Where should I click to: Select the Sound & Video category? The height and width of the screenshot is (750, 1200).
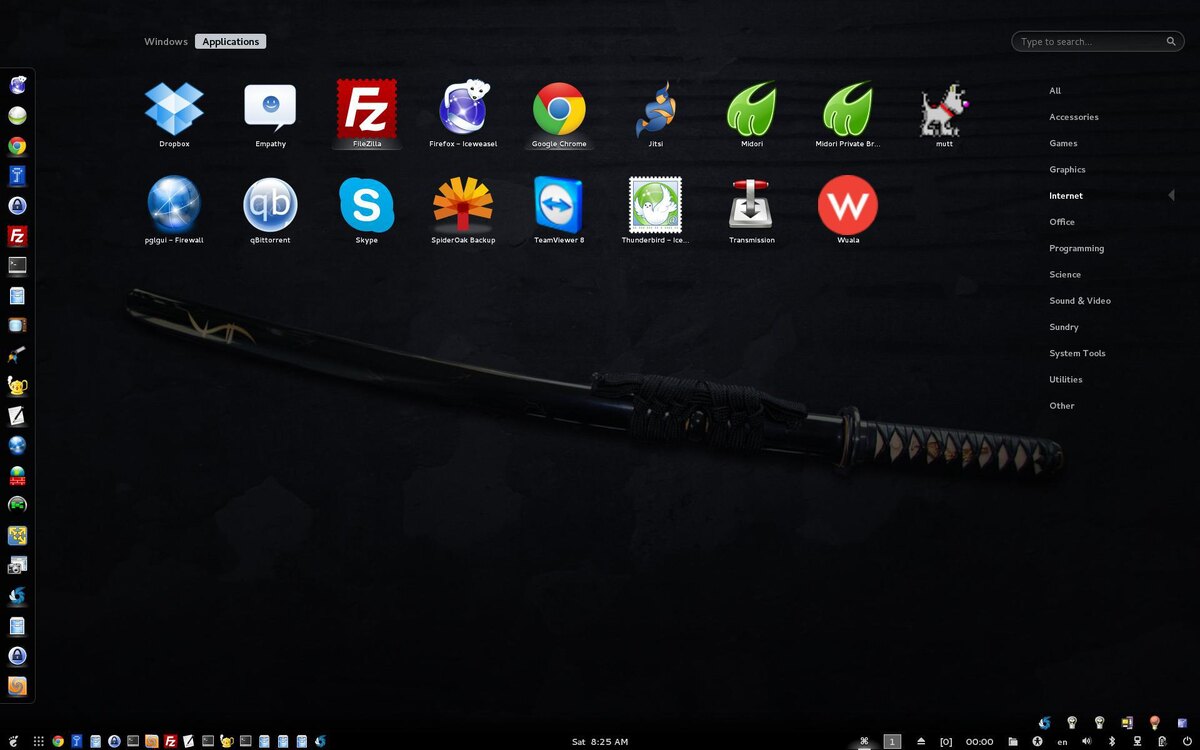[x=1080, y=301]
